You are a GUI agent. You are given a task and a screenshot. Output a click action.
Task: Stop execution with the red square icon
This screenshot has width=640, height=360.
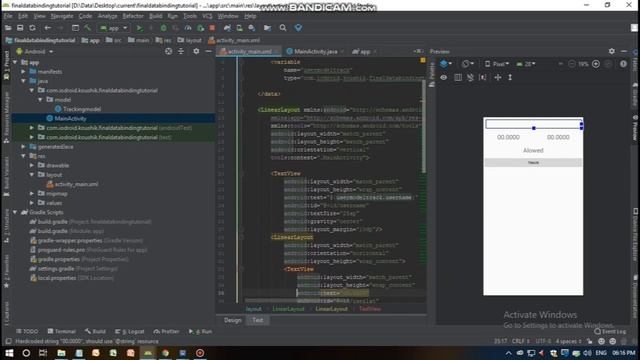(x=212, y=28)
